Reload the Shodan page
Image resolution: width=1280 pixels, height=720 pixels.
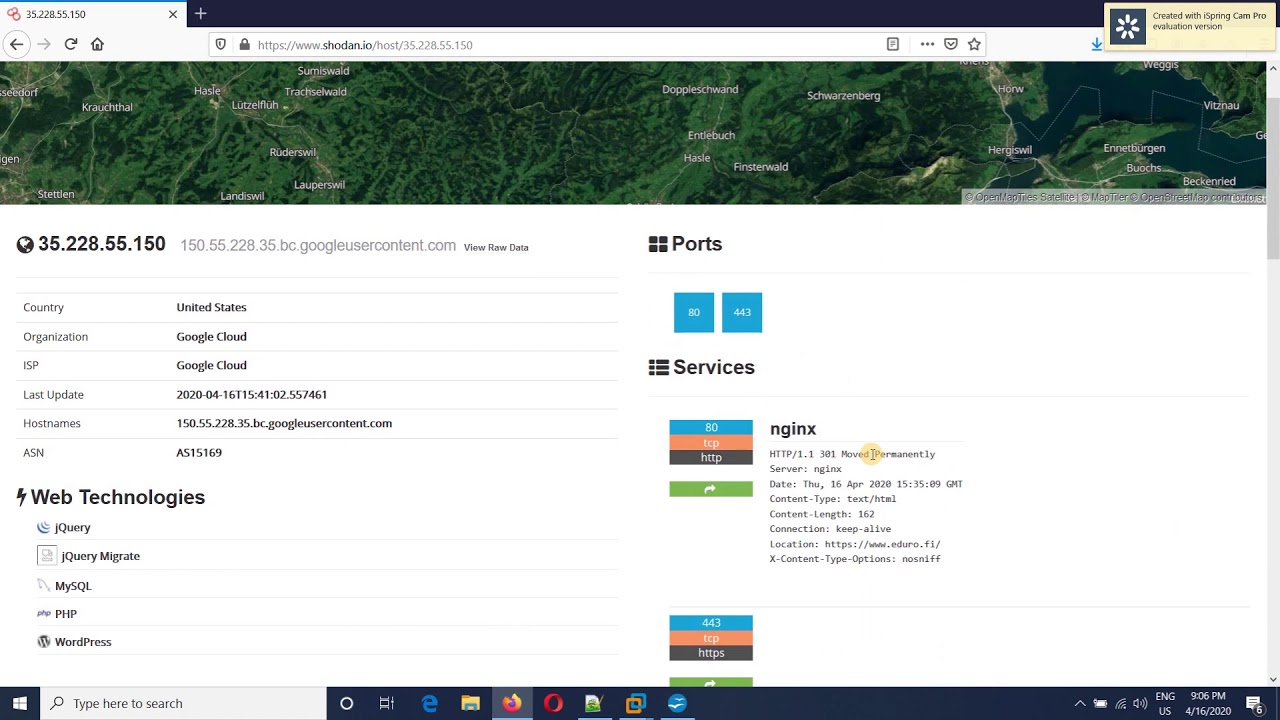click(71, 44)
